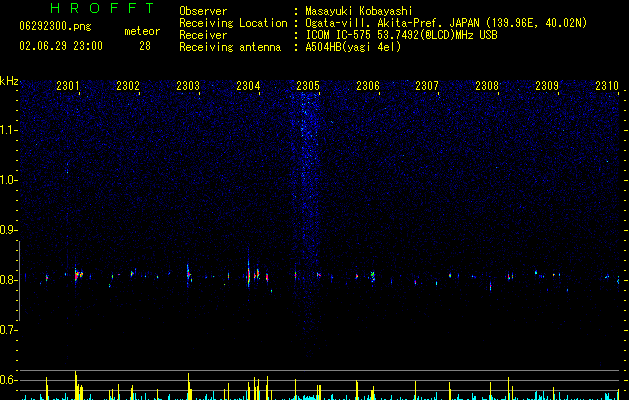
Task: Click the 'Receiving antenna' label
Action: [230, 47]
